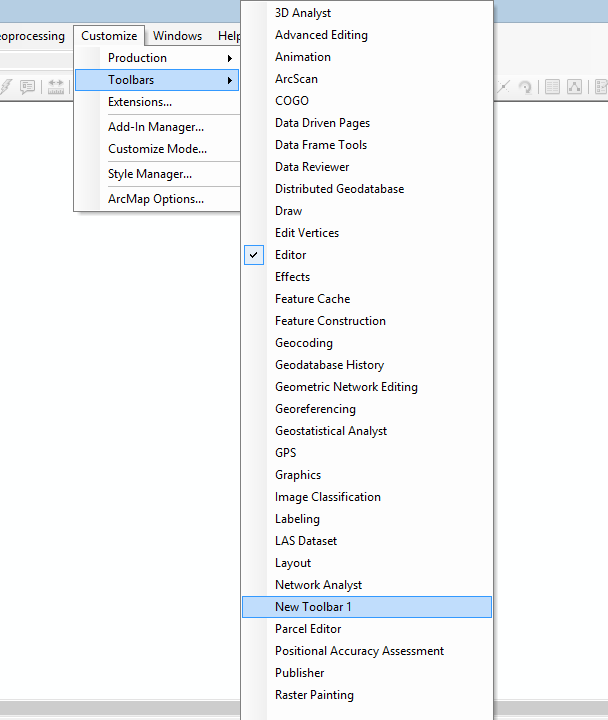This screenshot has width=608, height=720.
Task: Open the Toolbars submenu entry
Action: point(157,80)
